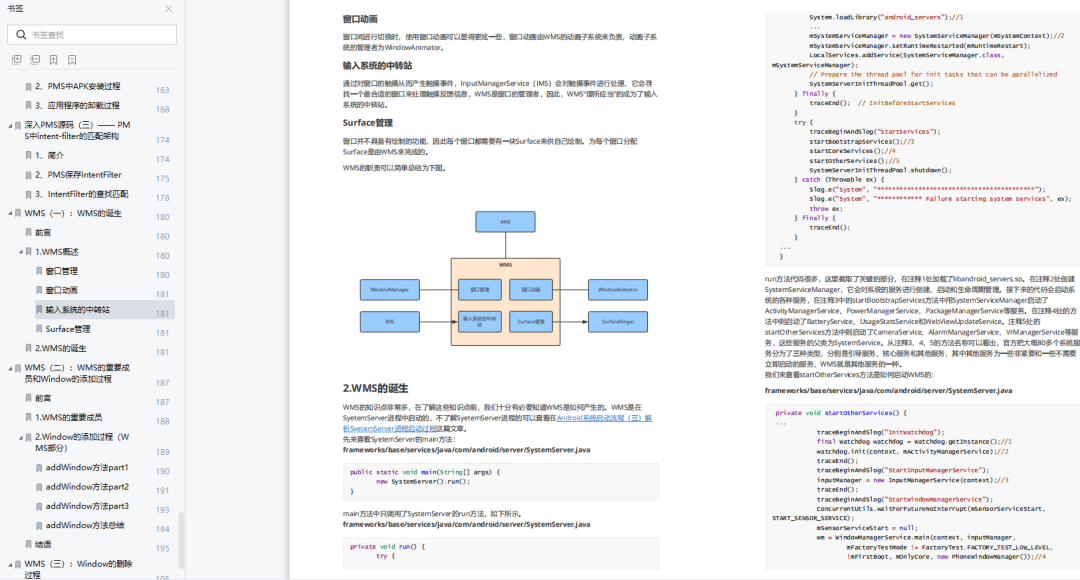
Task: Open bookmark 2、PMS保存IntentFilter
Action: pyautogui.click(x=78, y=175)
